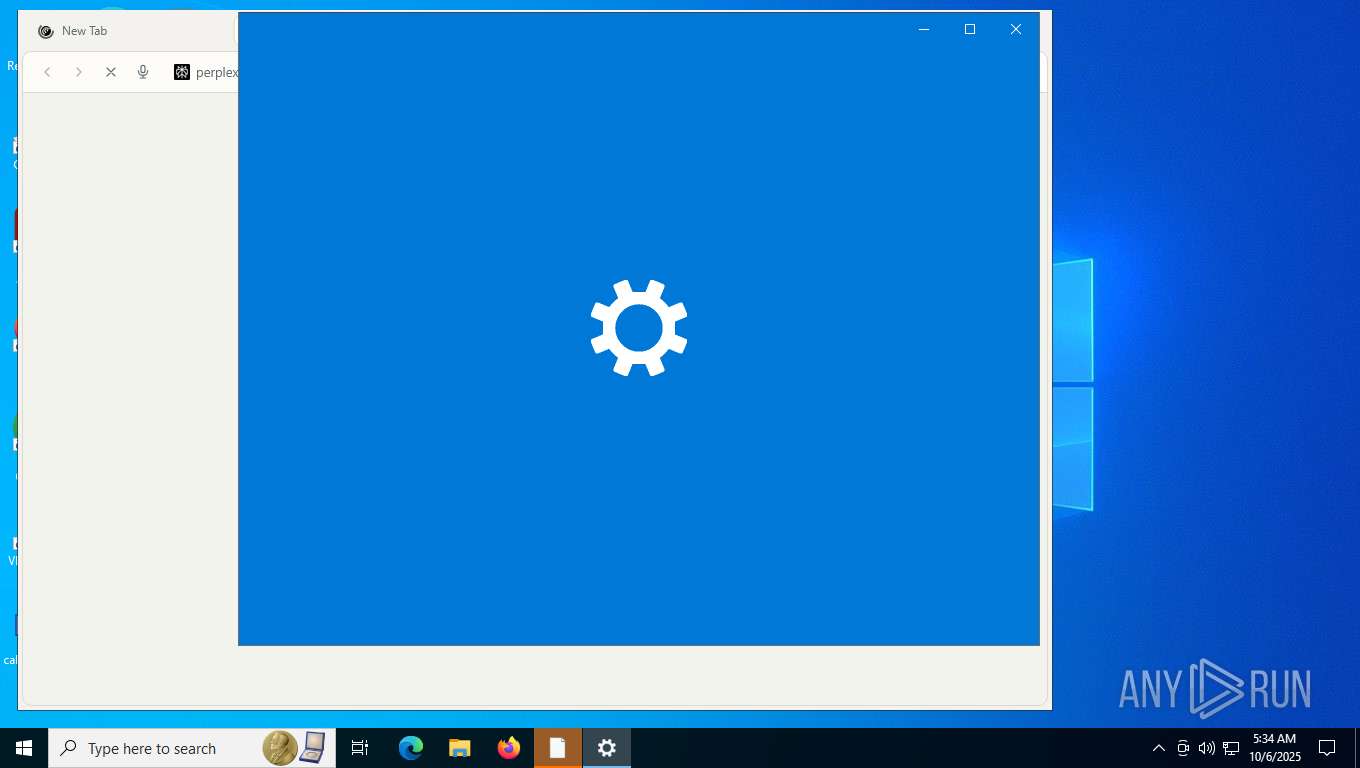The width and height of the screenshot is (1360, 768).
Task: Go forward in the browser
Action: (x=79, y=72)
